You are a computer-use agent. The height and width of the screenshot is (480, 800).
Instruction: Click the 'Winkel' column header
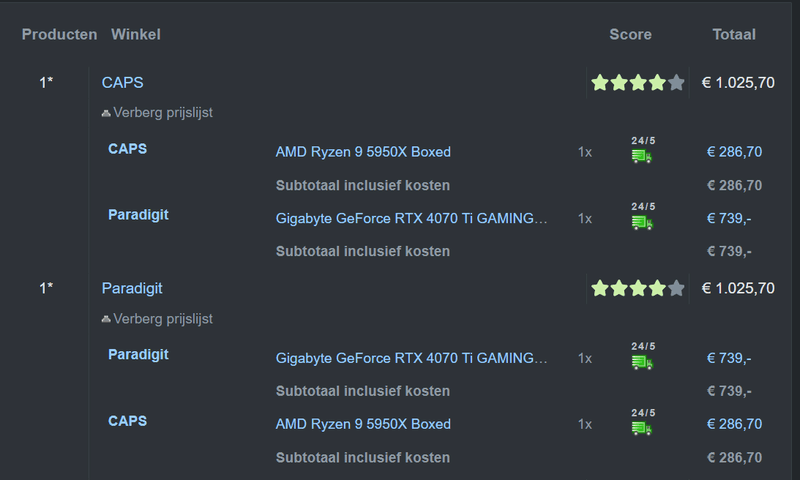pyautogui.click(x=136, y=35)
